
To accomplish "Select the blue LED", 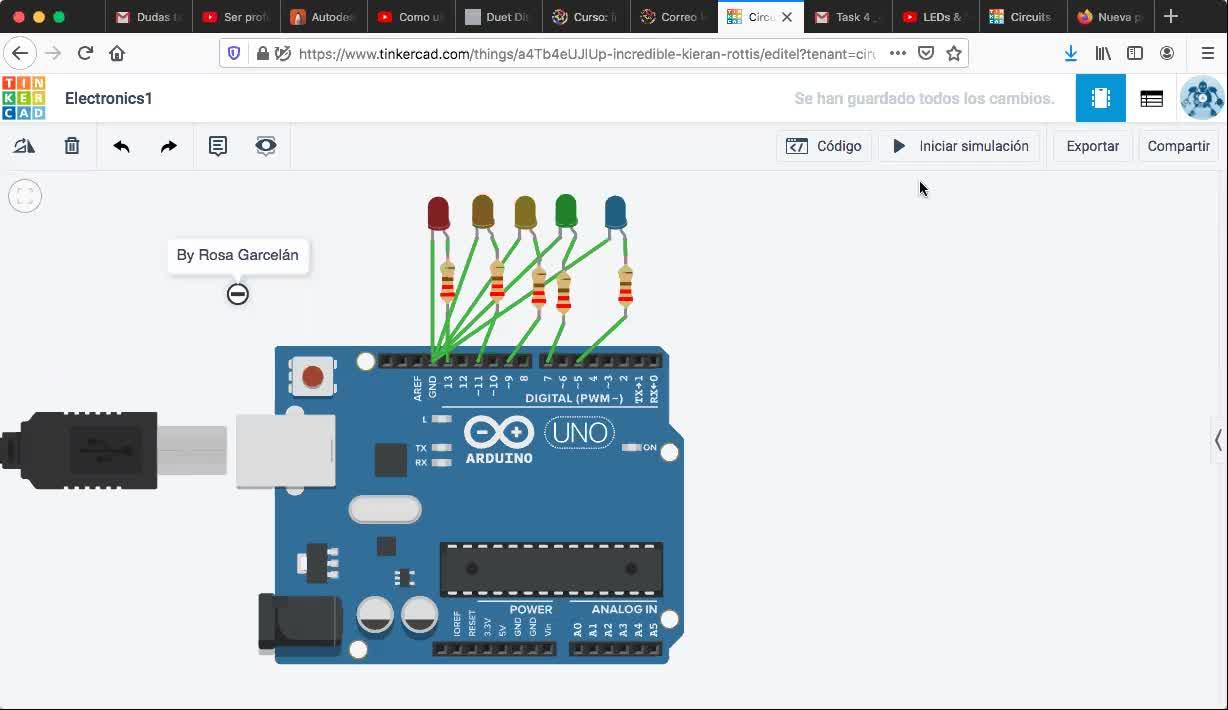I will point(616,212).
